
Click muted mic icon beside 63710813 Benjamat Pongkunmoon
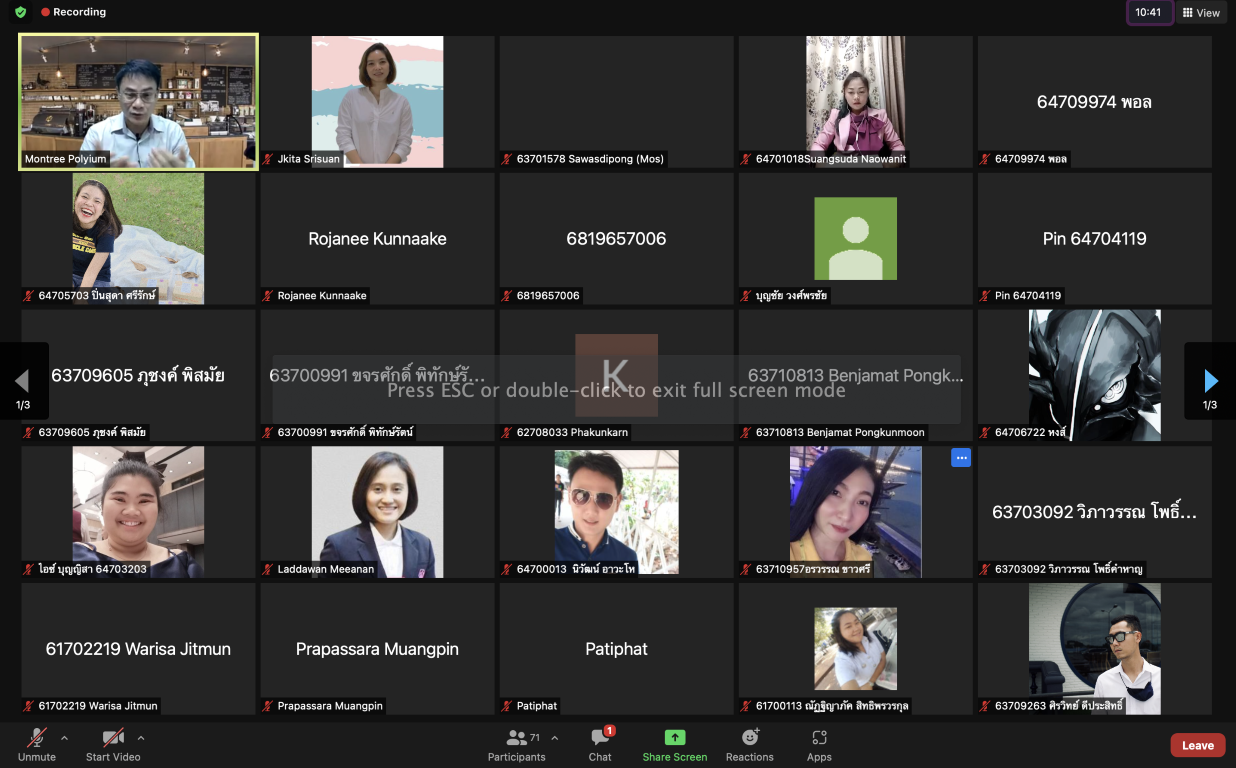(x=747, y=433)
